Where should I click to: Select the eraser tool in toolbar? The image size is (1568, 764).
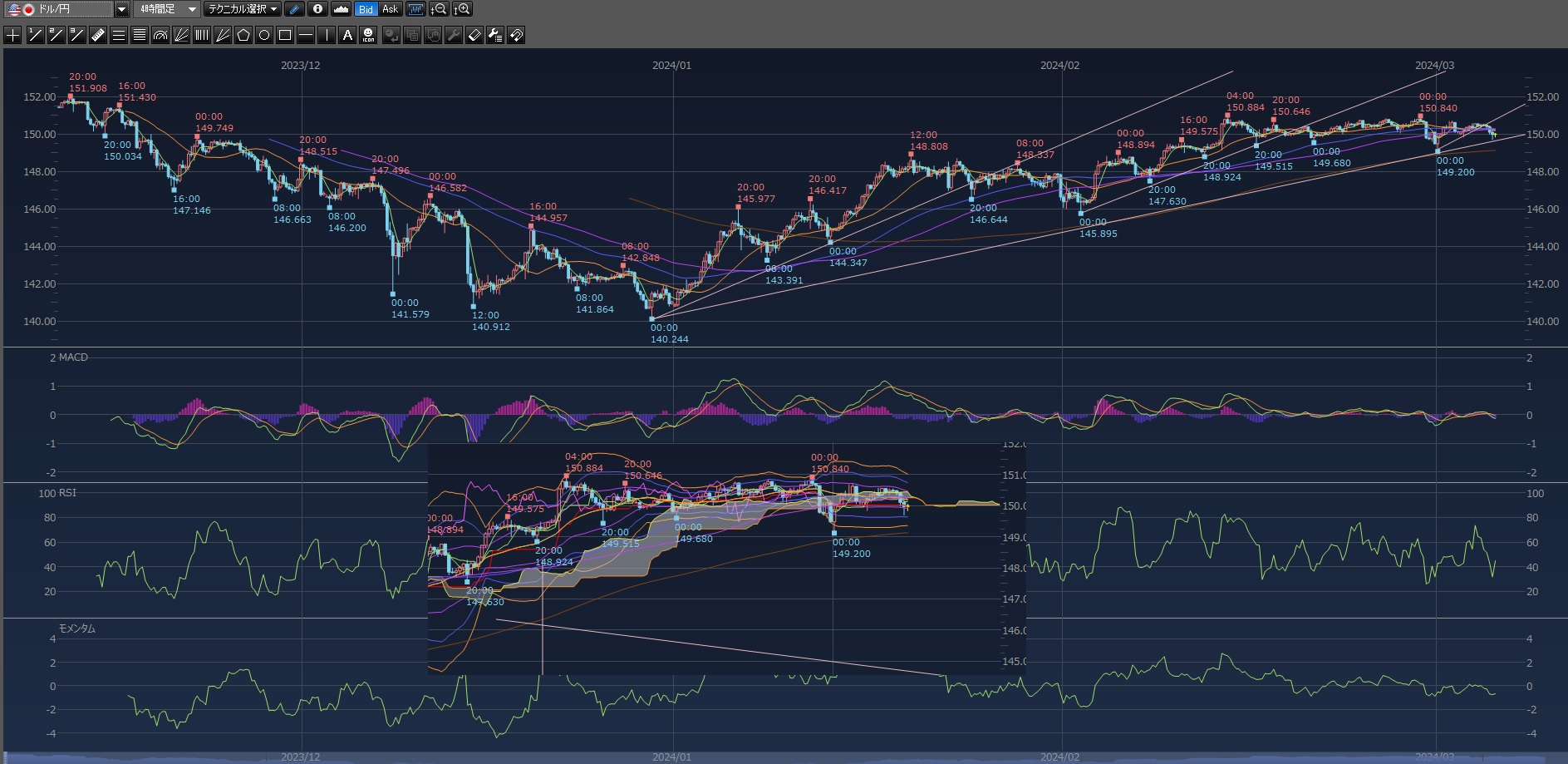coord(474,35)
